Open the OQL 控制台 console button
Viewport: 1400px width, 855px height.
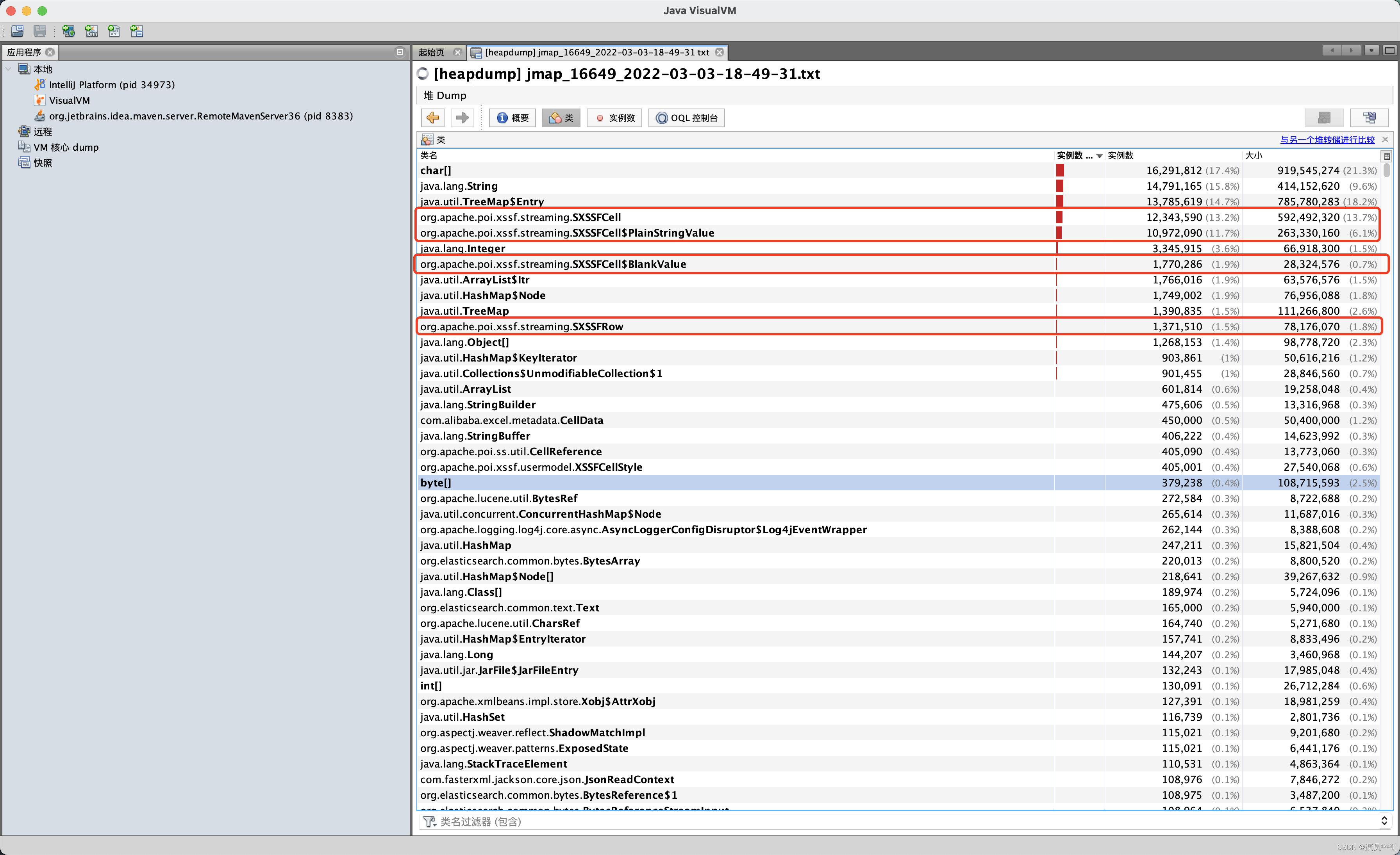tap(686, 118)
